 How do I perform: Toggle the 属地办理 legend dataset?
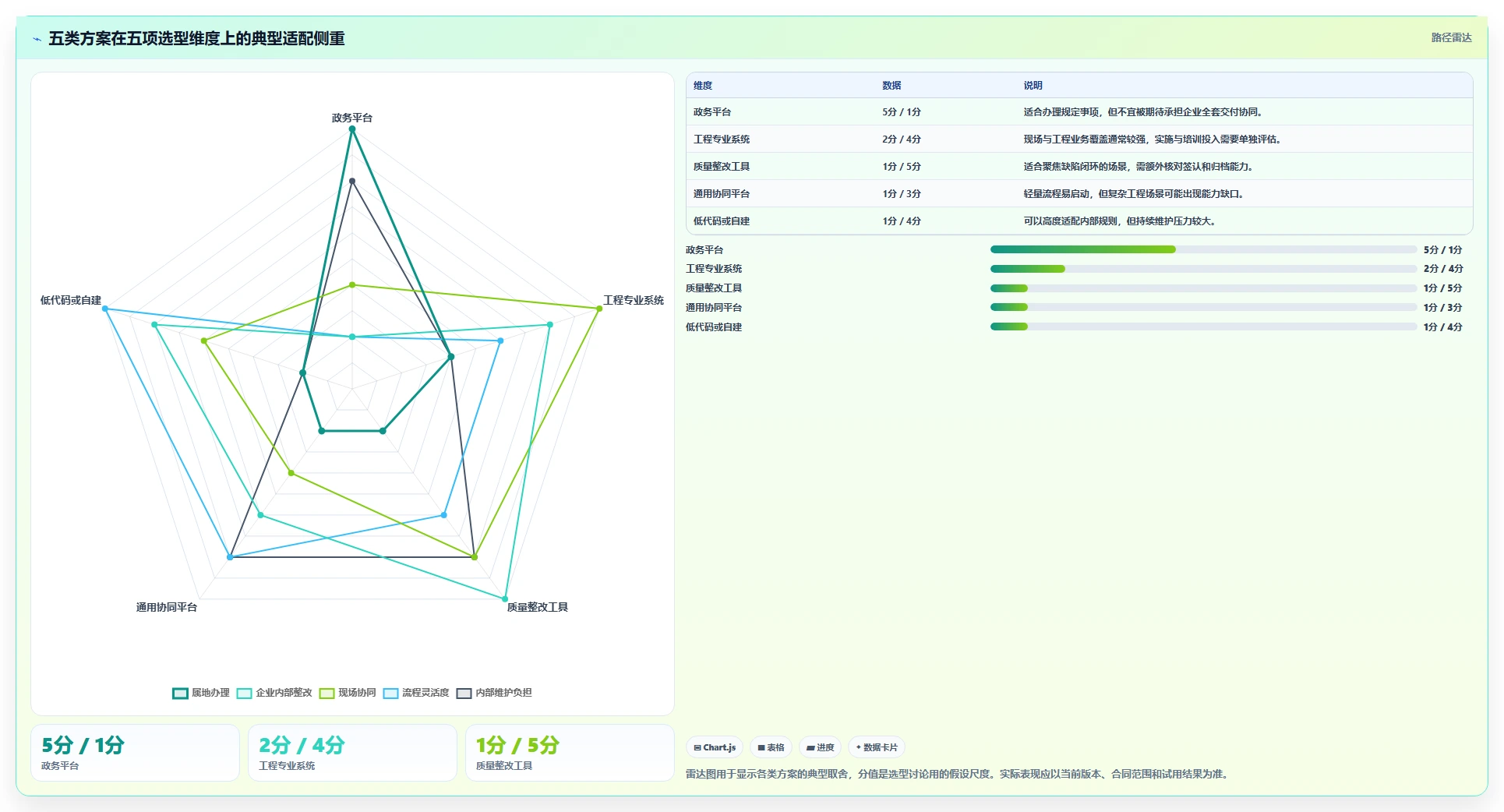[x=201, y=693]
